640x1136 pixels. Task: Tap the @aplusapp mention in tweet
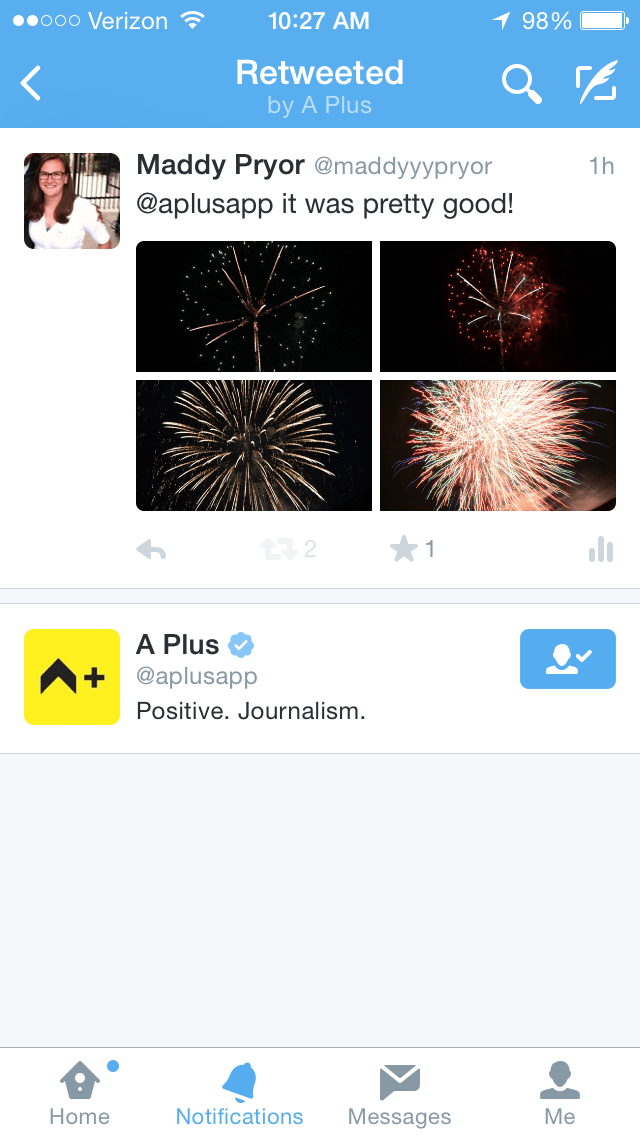[x=205, y=205]
